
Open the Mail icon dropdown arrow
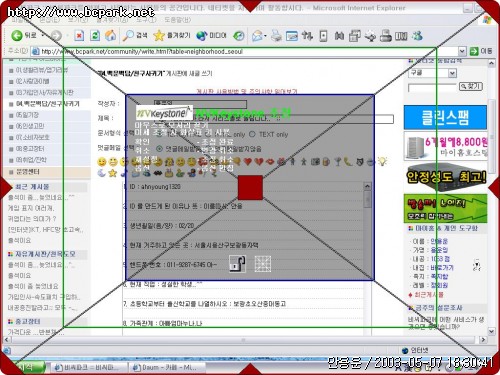coord(265,36)
